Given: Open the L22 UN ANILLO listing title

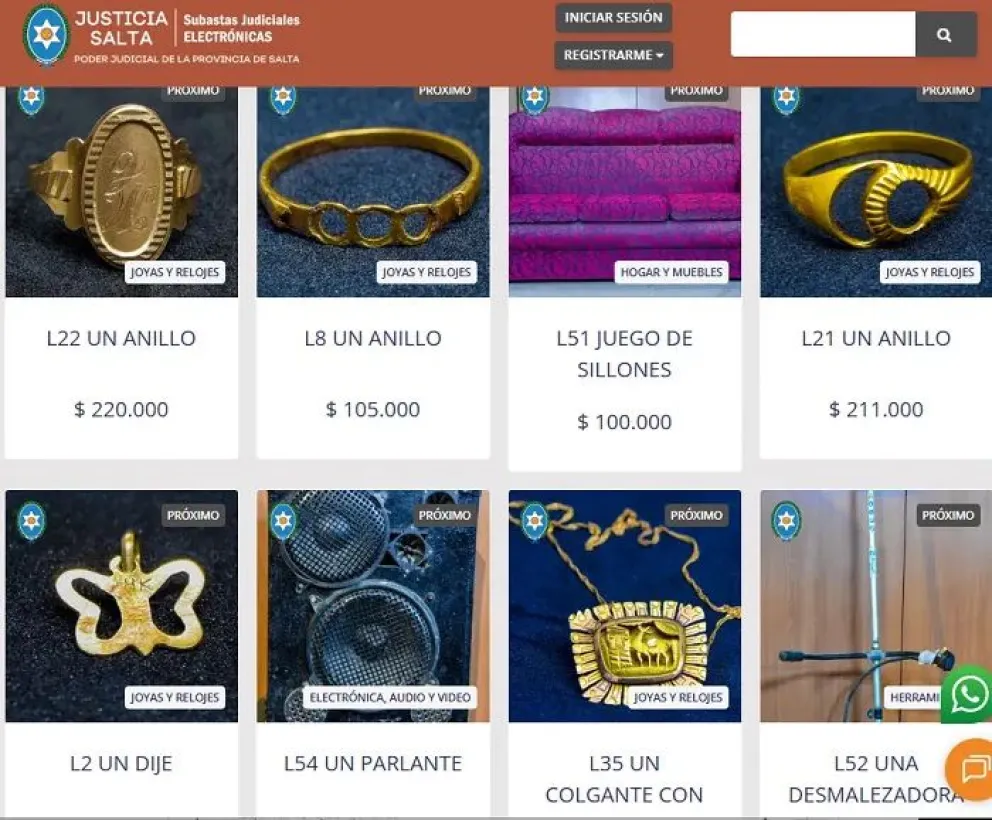Looking at the screenshot, I should 121,339.
